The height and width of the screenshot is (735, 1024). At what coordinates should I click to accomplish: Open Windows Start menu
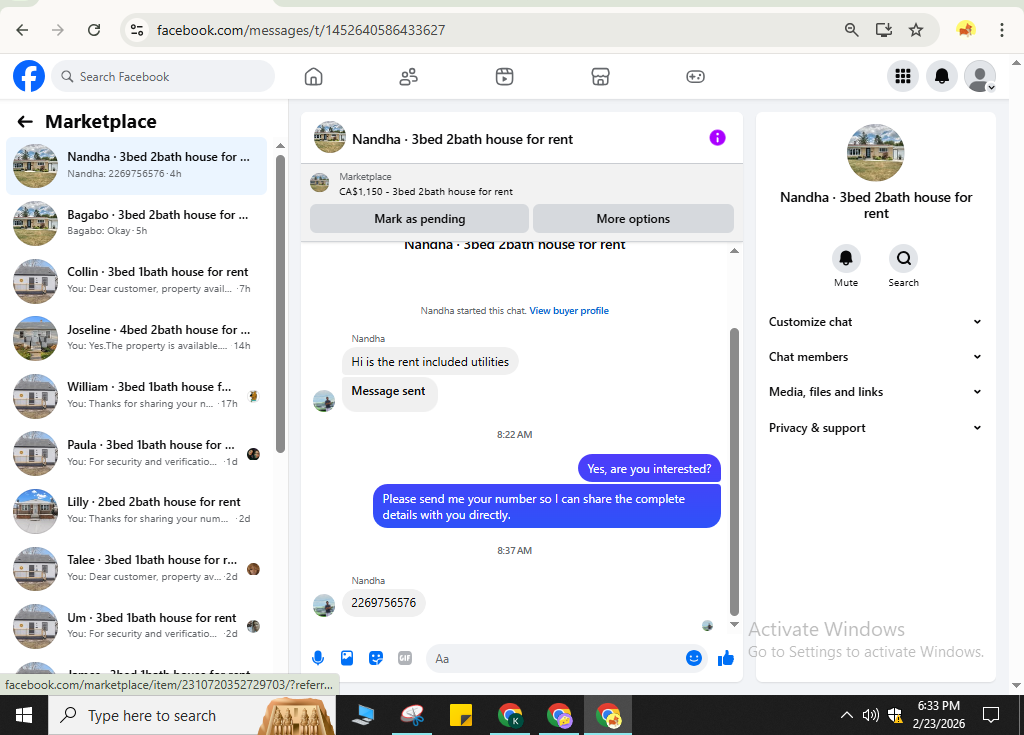pyautogui.click(x=24, y=715)
